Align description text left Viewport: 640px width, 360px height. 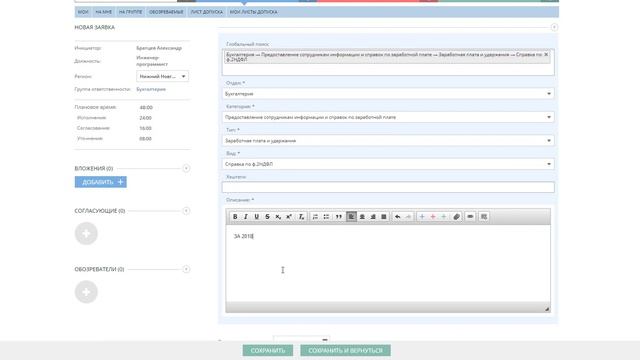point(351,217)
